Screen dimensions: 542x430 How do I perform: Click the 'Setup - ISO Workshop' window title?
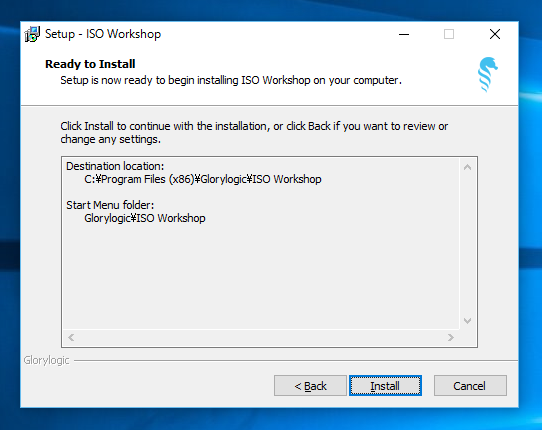(103, 34)
